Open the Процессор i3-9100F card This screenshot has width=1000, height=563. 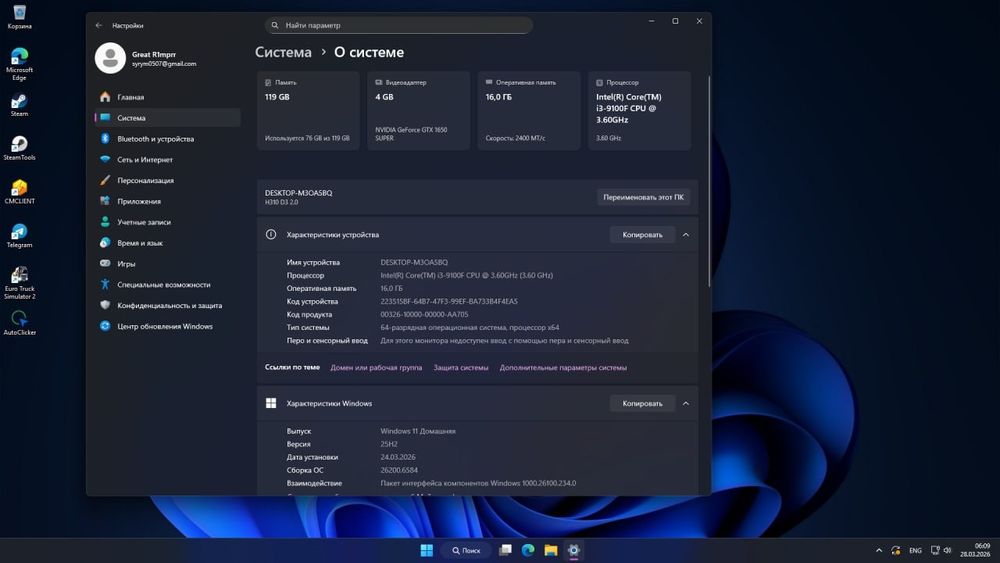click(639, 110)
